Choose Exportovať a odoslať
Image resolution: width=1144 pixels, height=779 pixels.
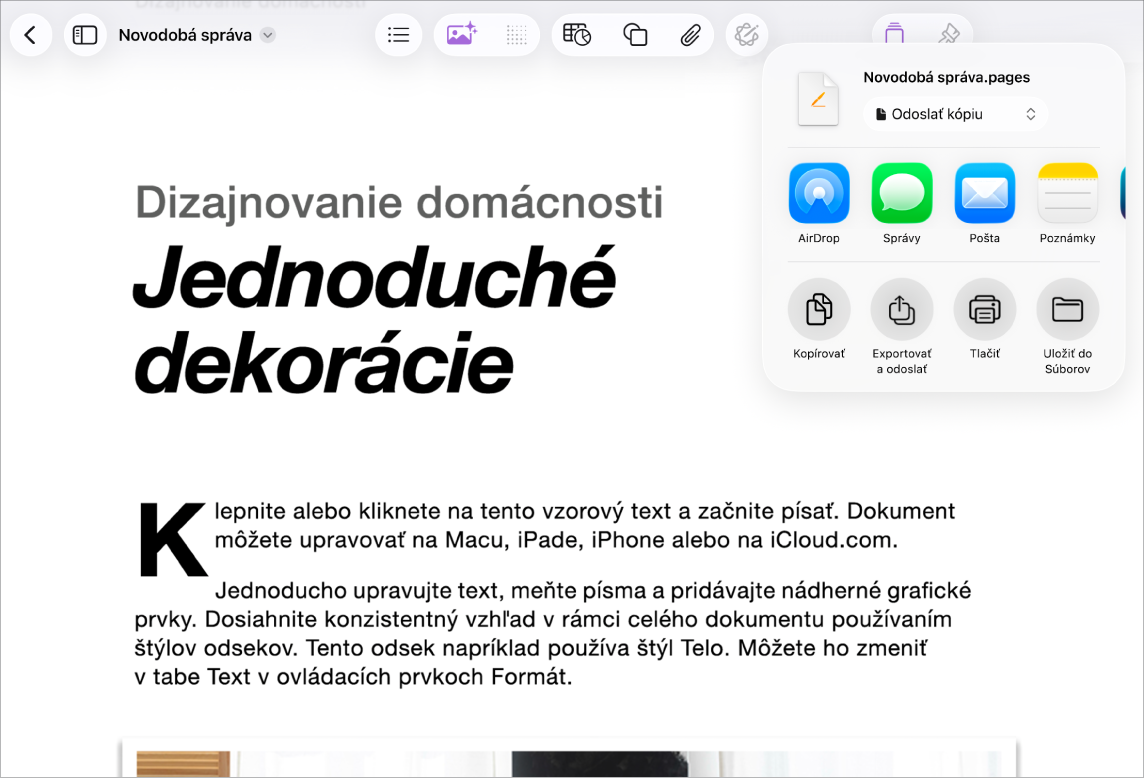[902, 326]
